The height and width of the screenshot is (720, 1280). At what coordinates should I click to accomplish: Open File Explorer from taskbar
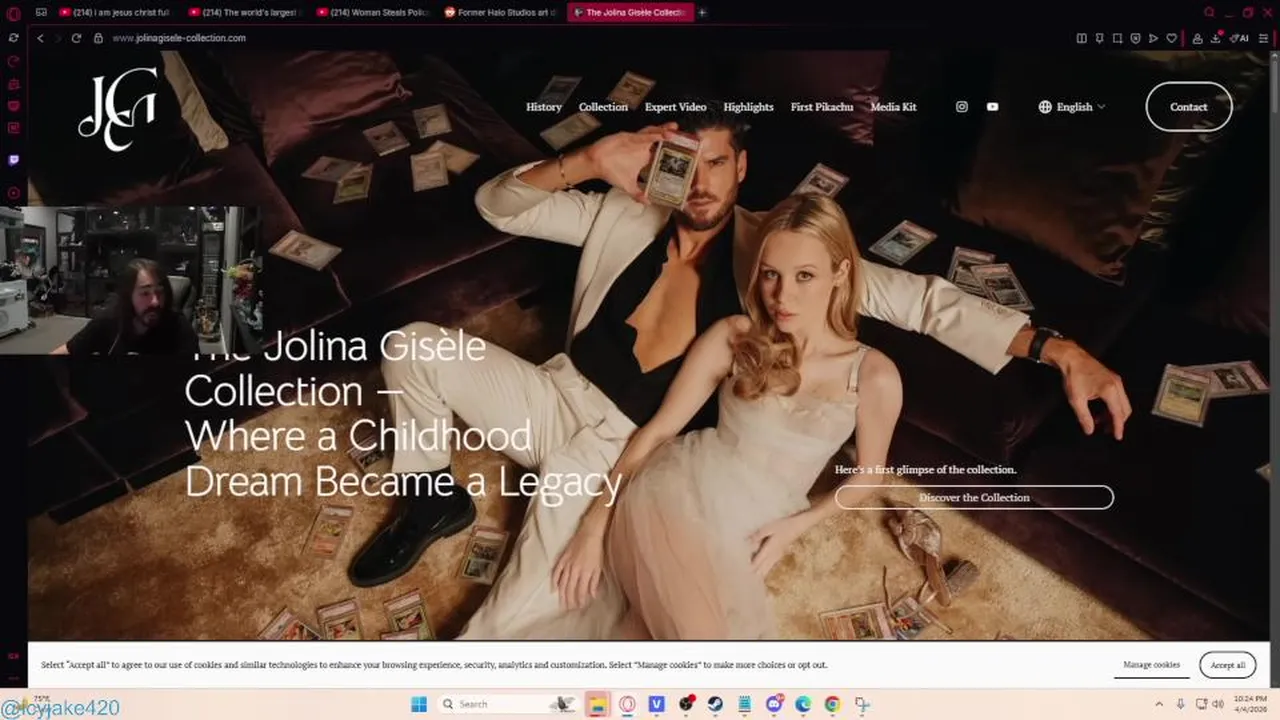pyautogui.click(x=597, y=704)
